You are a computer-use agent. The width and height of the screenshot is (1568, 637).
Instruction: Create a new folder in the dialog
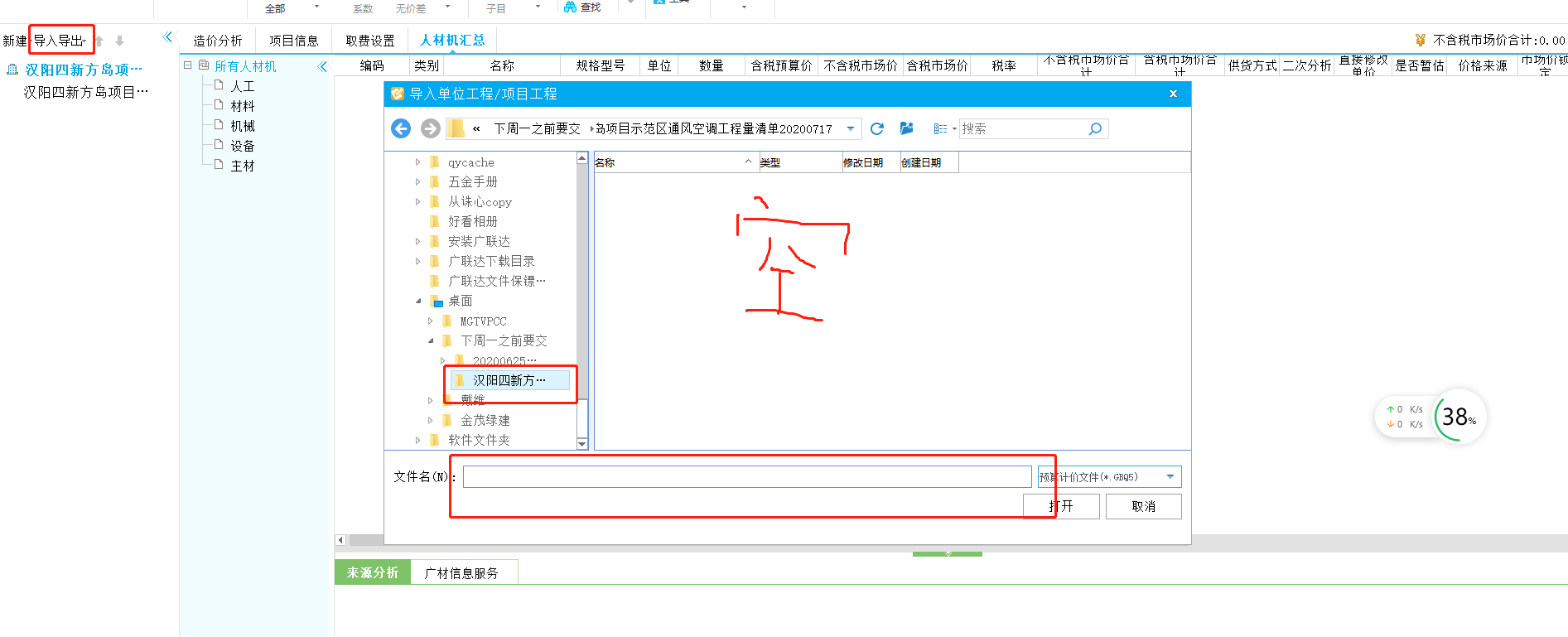(906, 128)
